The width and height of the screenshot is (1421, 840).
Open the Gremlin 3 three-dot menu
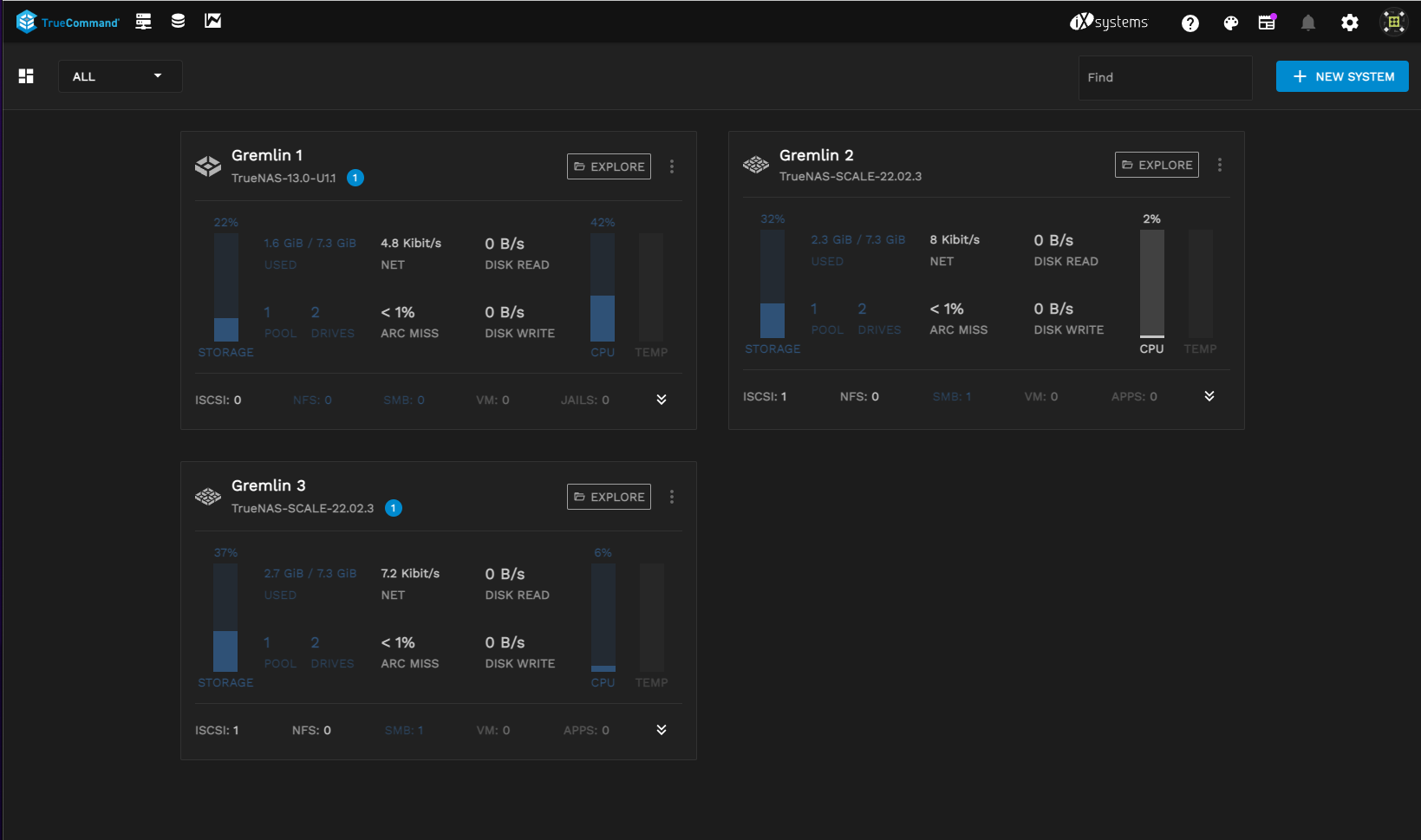point(672,497)
